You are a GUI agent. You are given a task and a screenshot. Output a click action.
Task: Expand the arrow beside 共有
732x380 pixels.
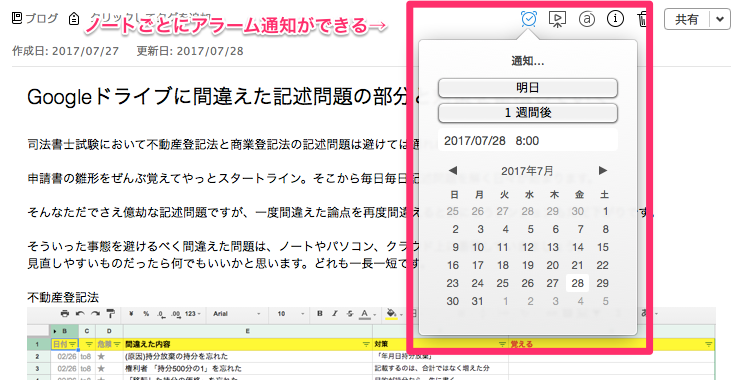coord(720,20)
